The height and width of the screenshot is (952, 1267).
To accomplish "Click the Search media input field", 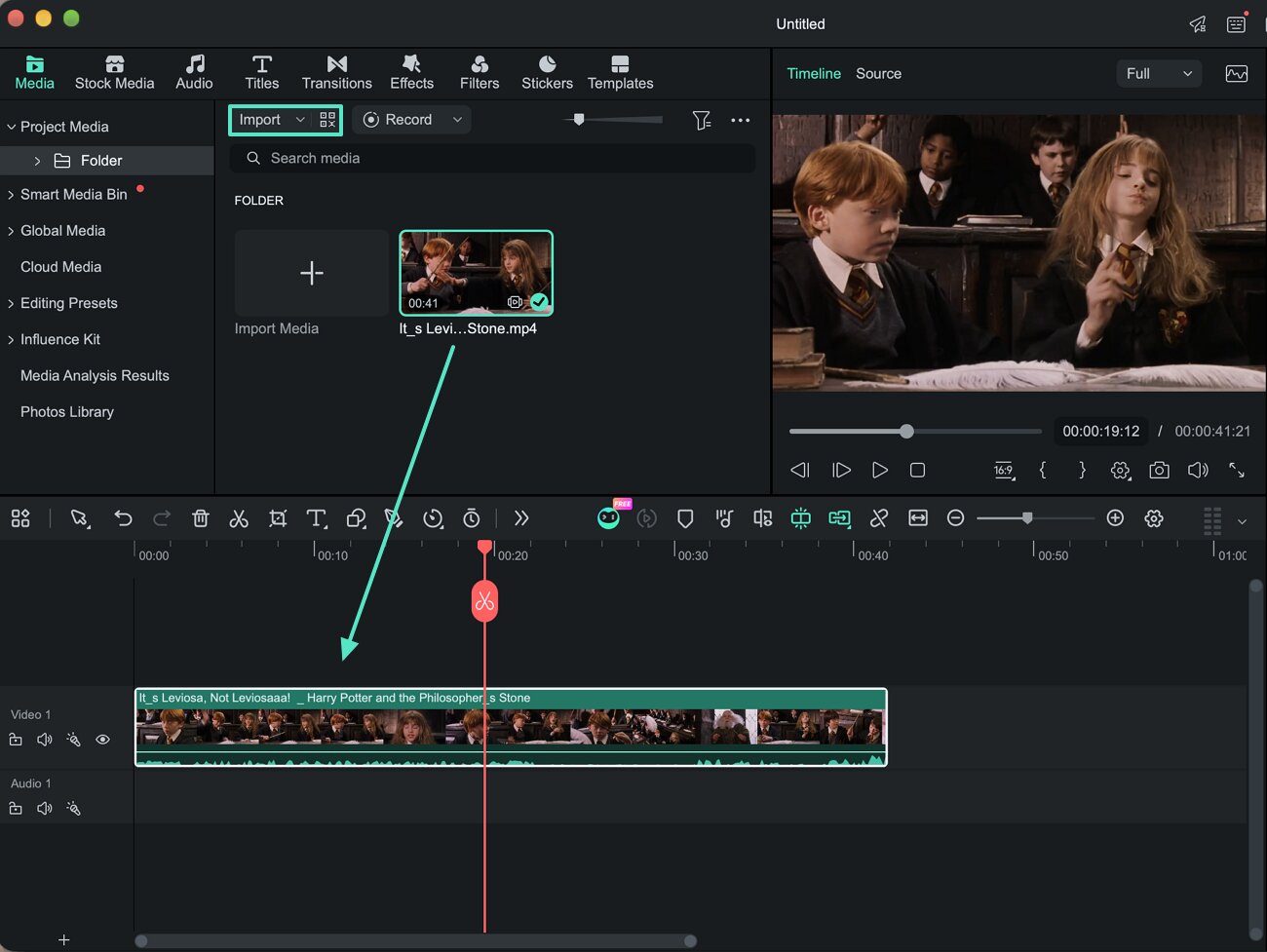I will [492, 159].
